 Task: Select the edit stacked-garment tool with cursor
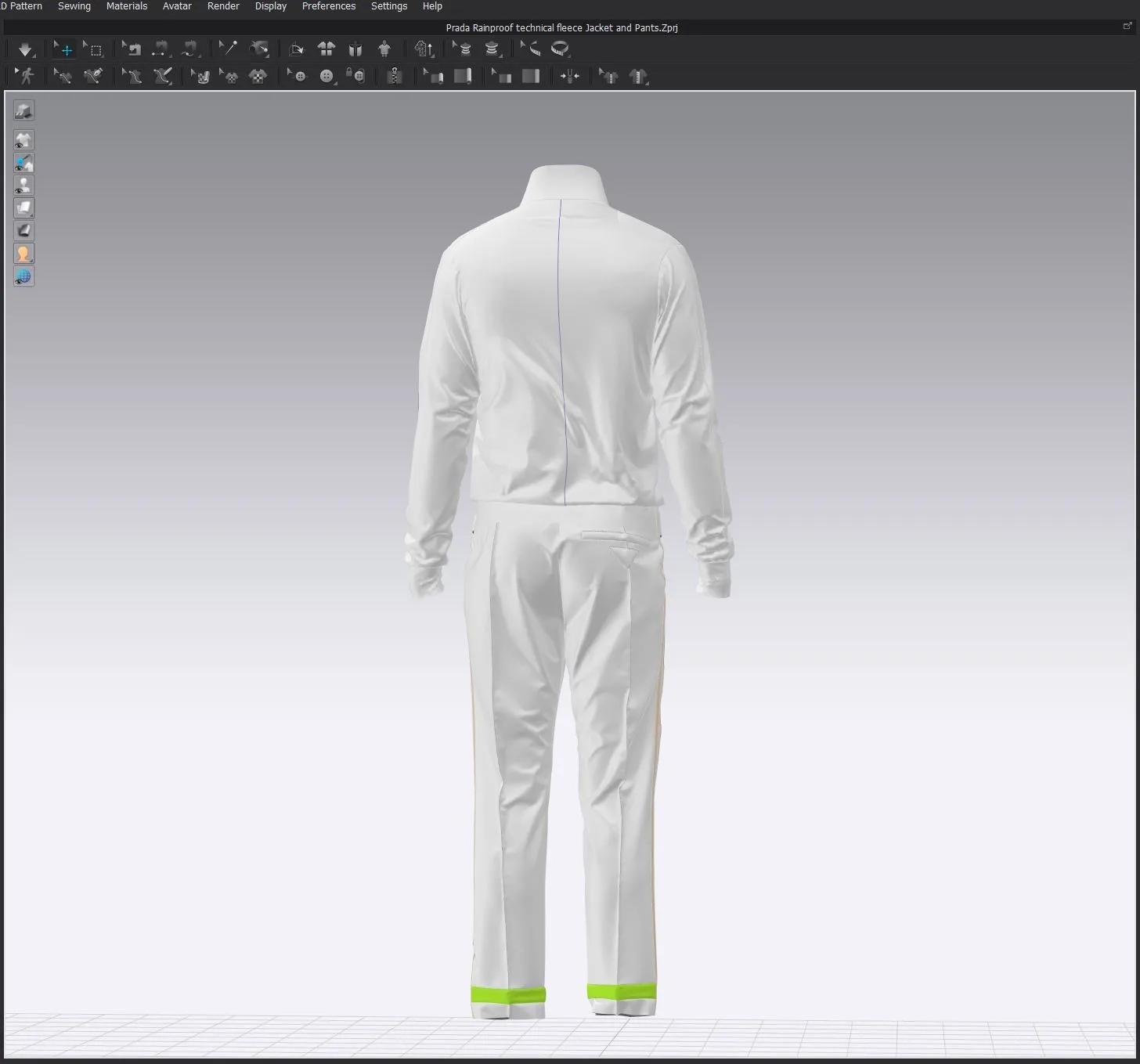click(462, 49)
